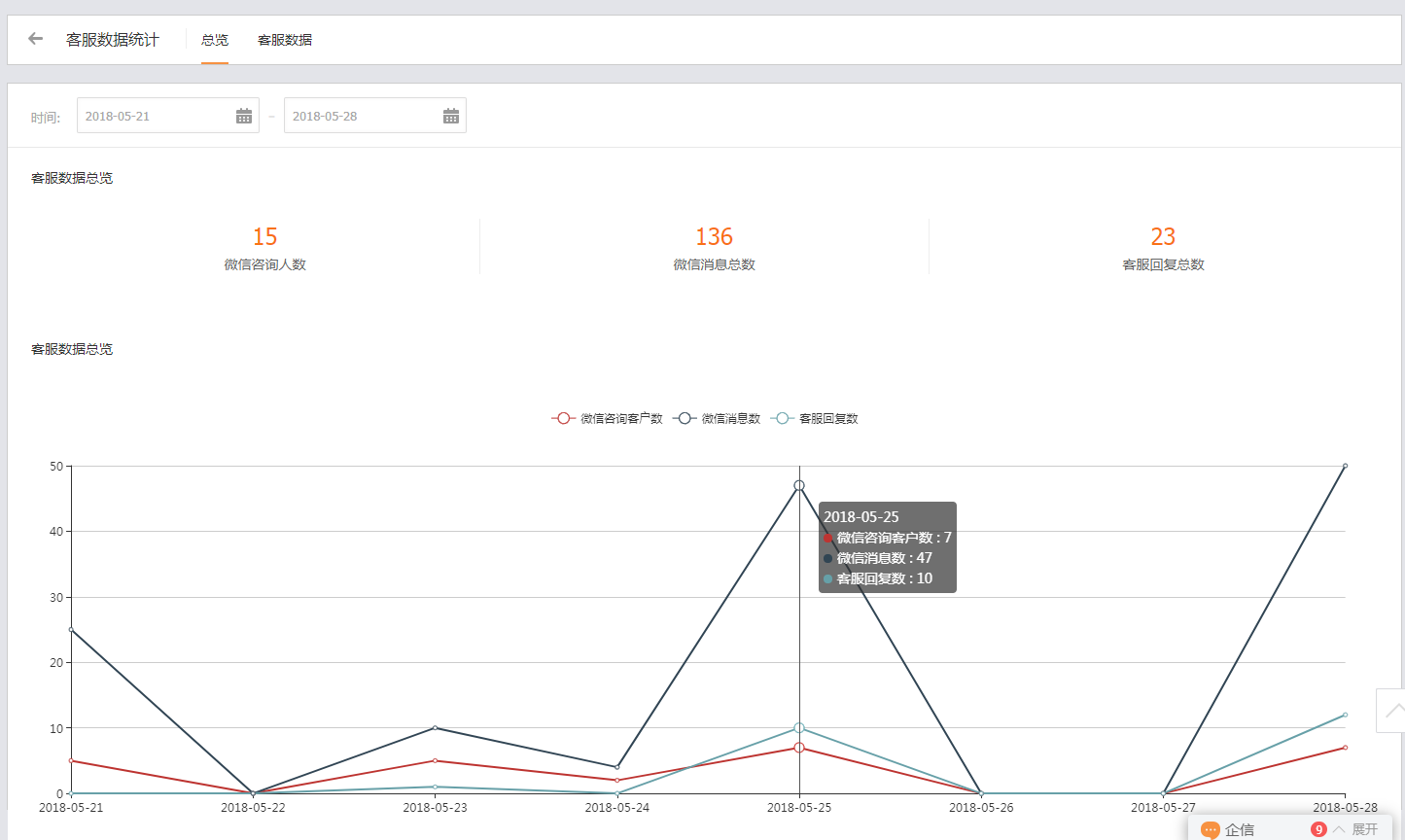Go back with the left arrow icon
Image resolution: width=1405 pixels, height=840 pixels.
coord(36,39)
